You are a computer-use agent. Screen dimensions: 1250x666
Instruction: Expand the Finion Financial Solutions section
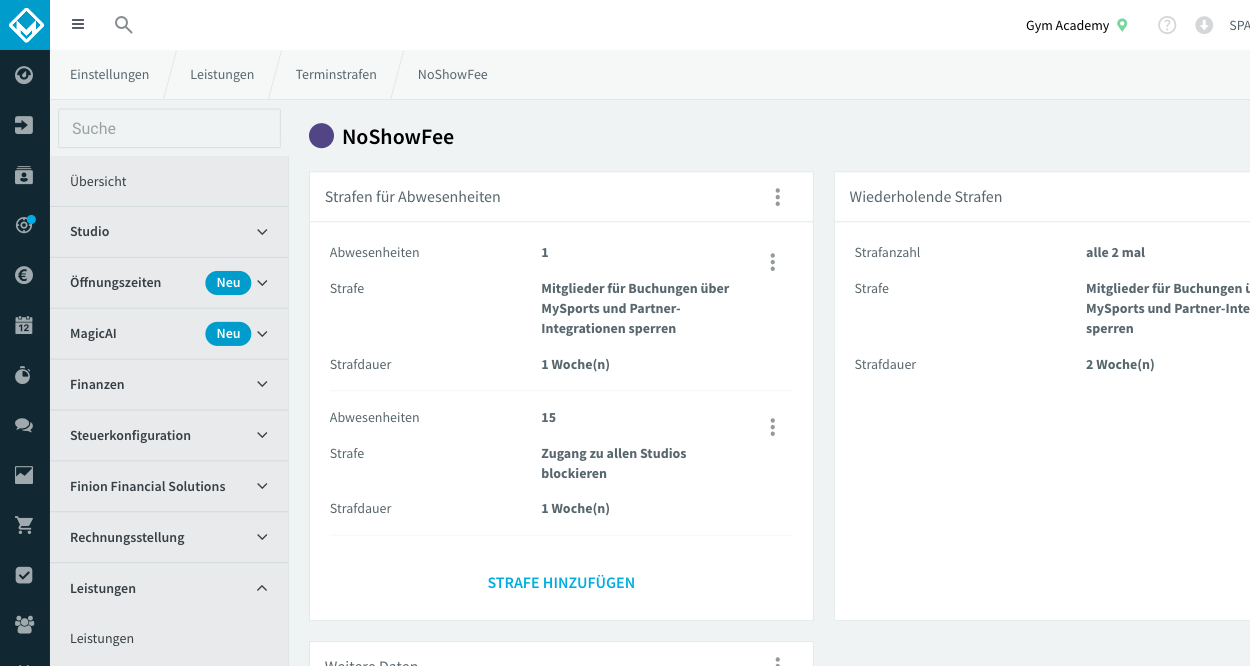pyautogui.click(x=170, y=487)
